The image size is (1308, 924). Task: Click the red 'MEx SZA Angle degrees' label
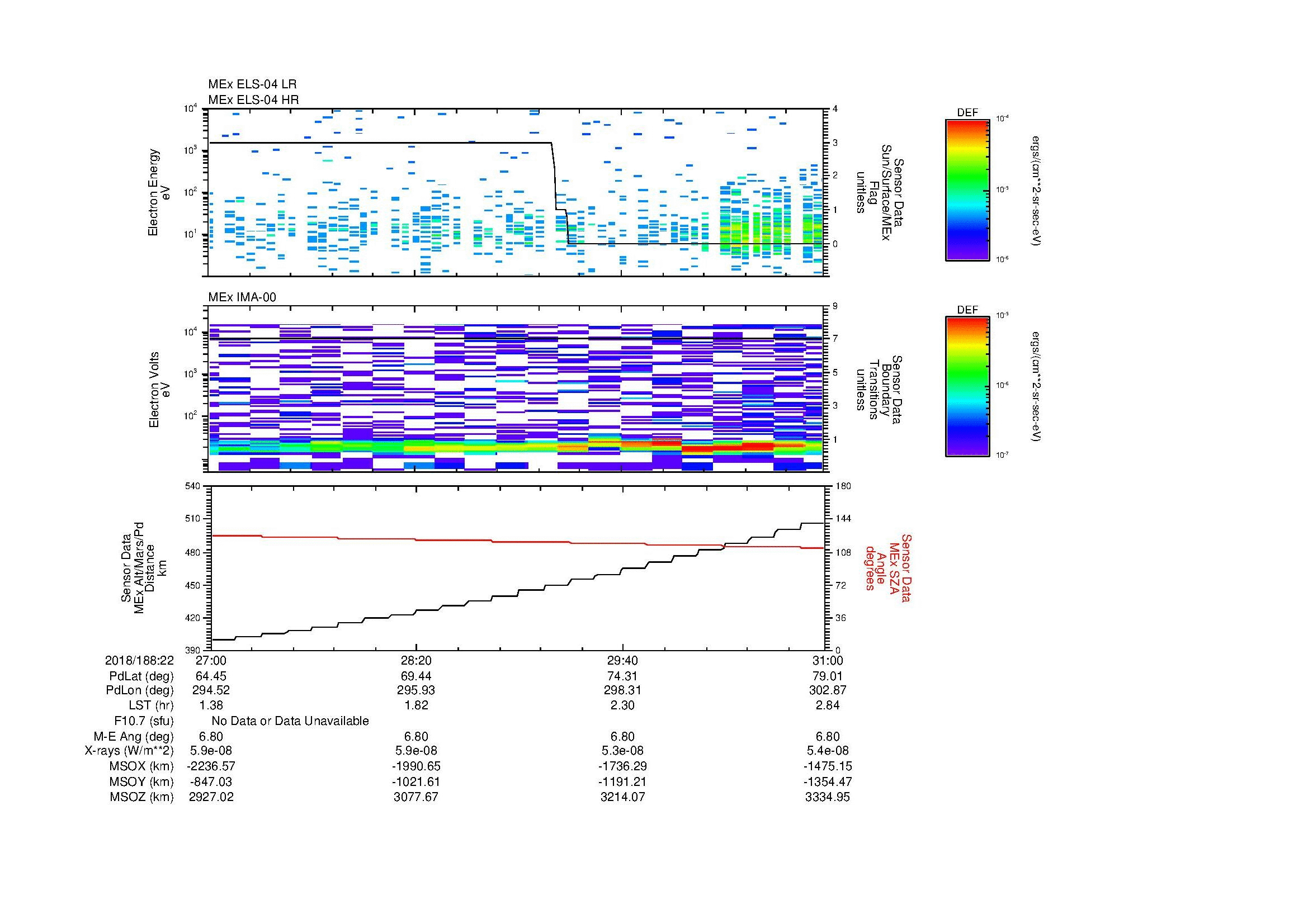coord(887,567)
